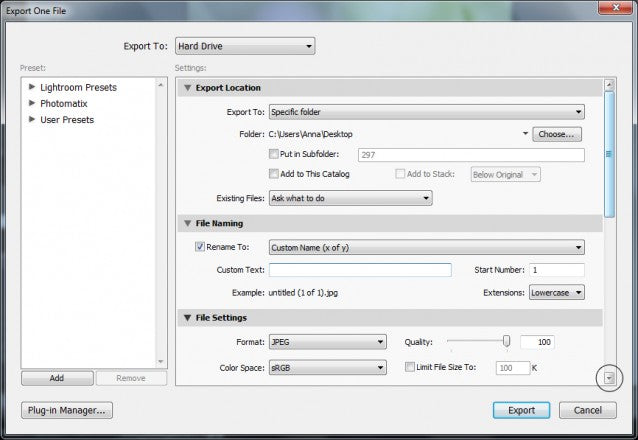This screenshot has height=440, width=638.
Task: Enable Limit File Size To option
Action: click(x=410, y=368)
